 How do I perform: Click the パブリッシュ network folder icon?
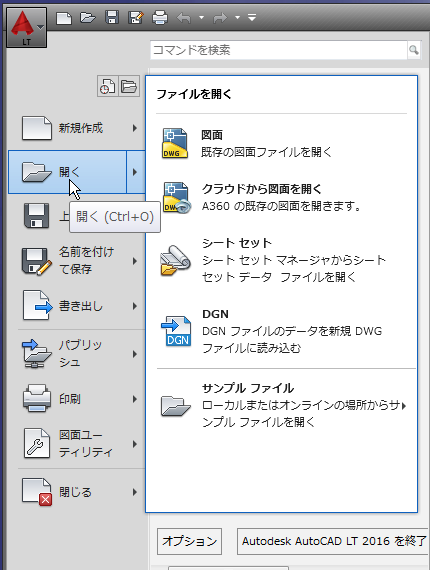pos(37,354)
